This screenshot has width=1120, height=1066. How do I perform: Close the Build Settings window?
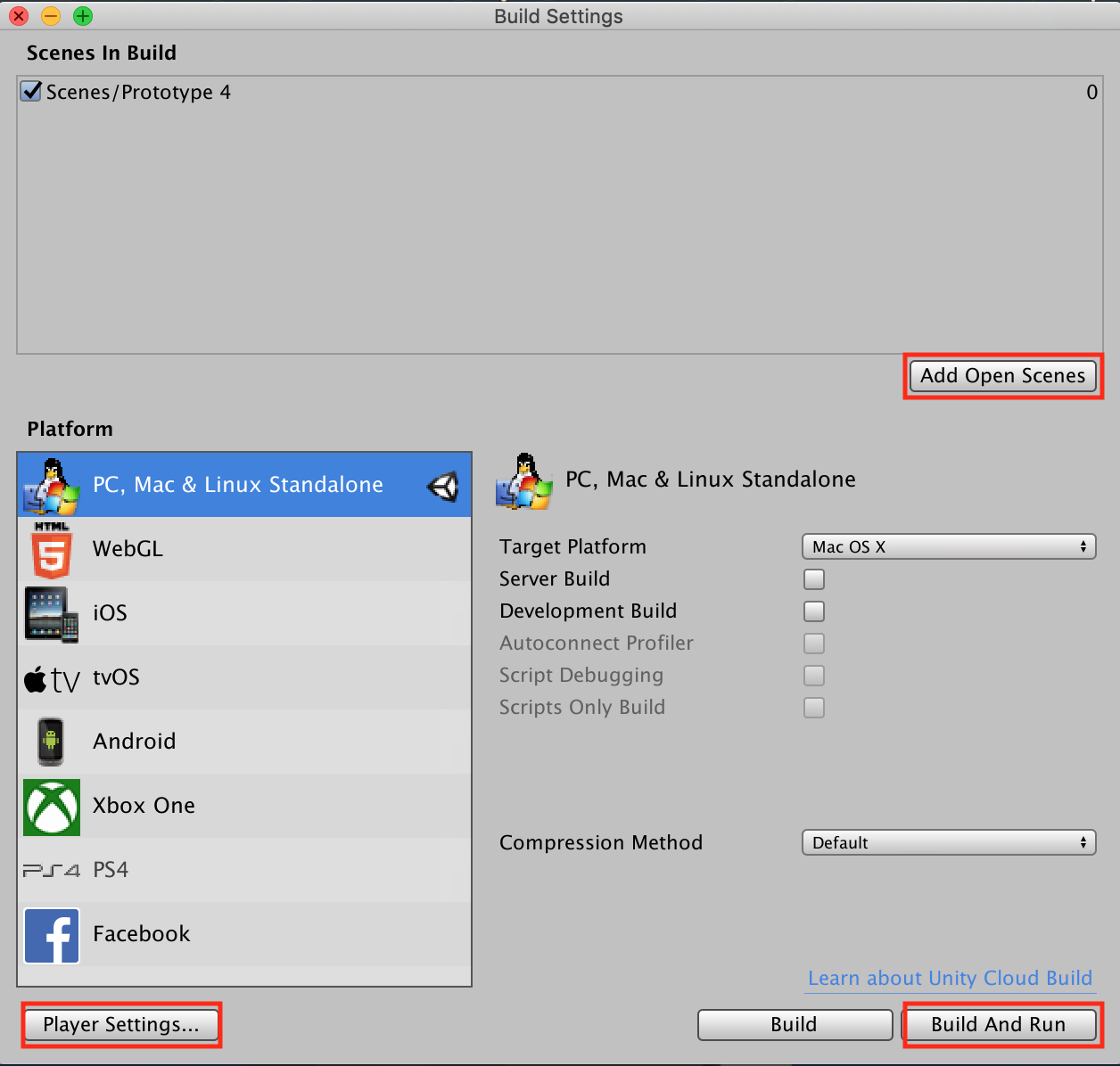(19, 16)
